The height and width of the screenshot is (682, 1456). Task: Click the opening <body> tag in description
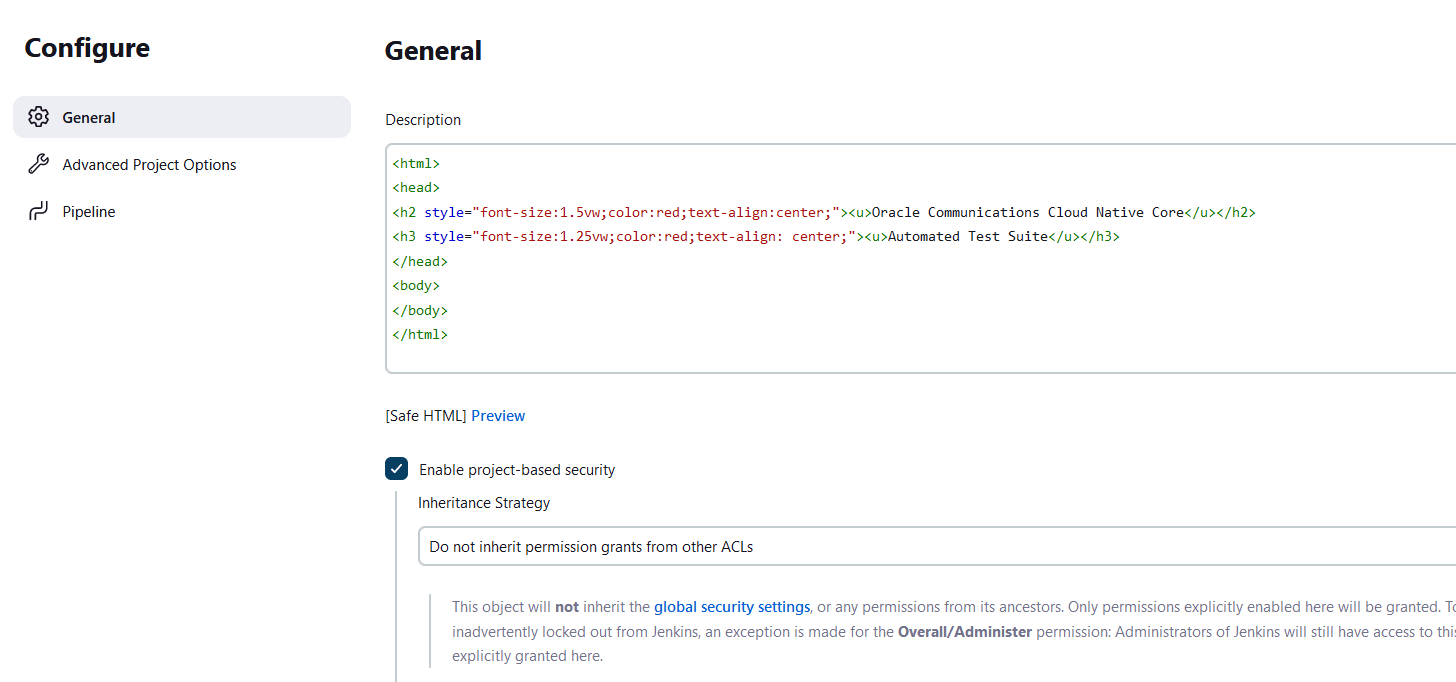click(416, 286)
